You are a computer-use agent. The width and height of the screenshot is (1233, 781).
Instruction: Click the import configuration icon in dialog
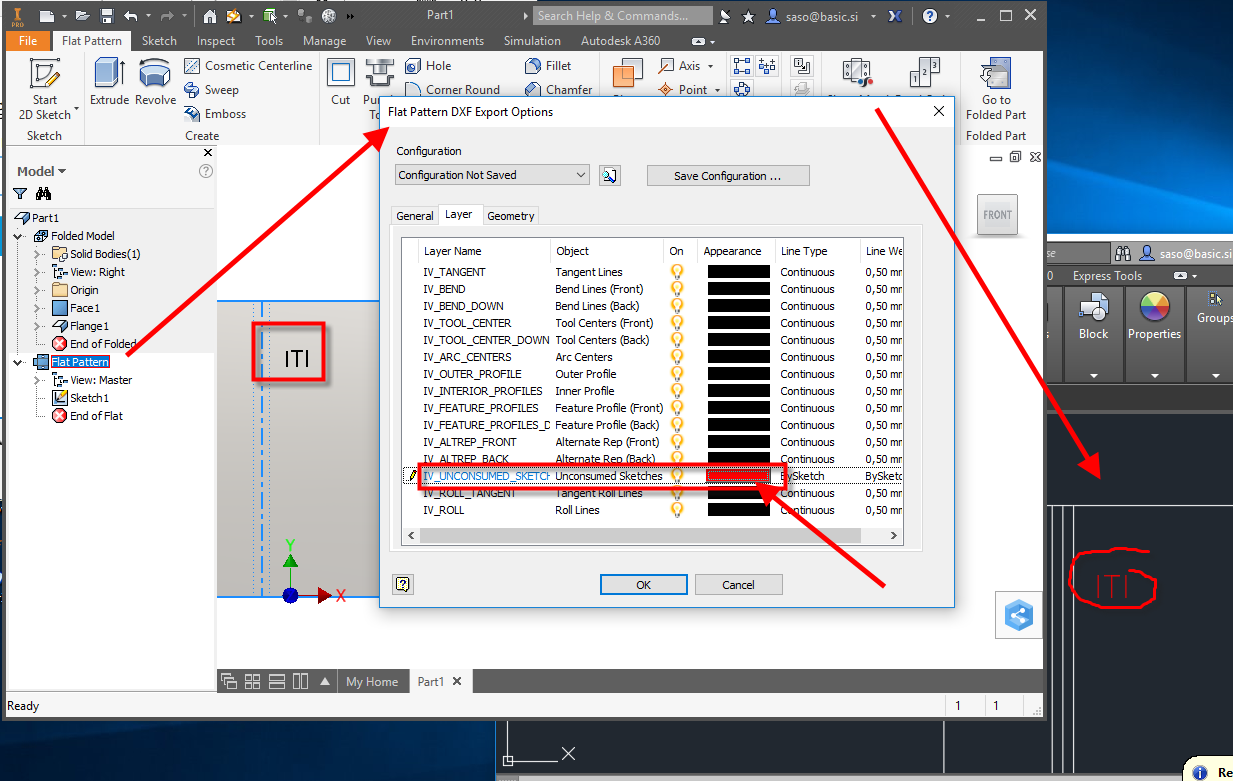[609, 175]
